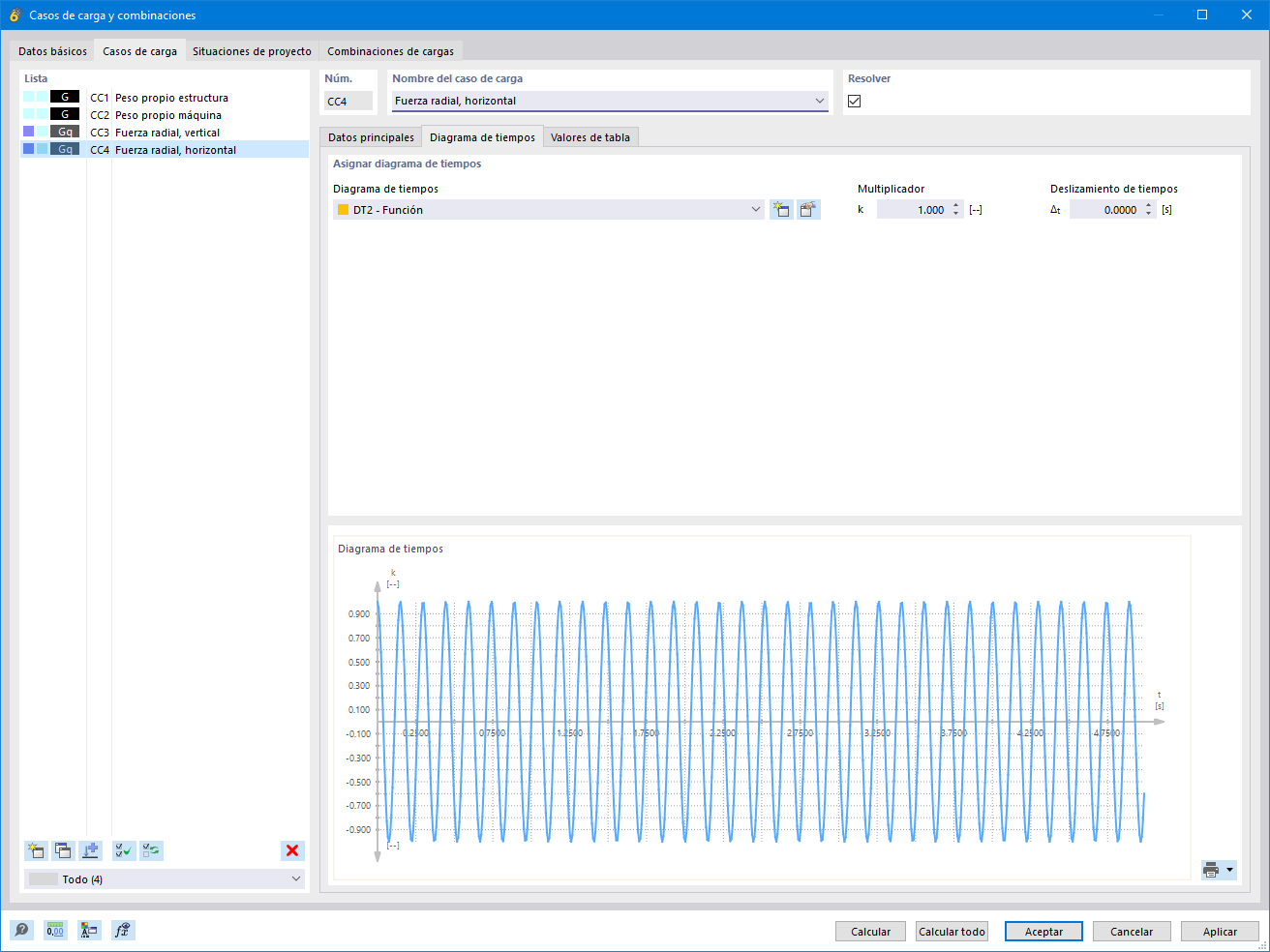Maximize the dialog window
1270x952 pixels.
point(1202,15)
